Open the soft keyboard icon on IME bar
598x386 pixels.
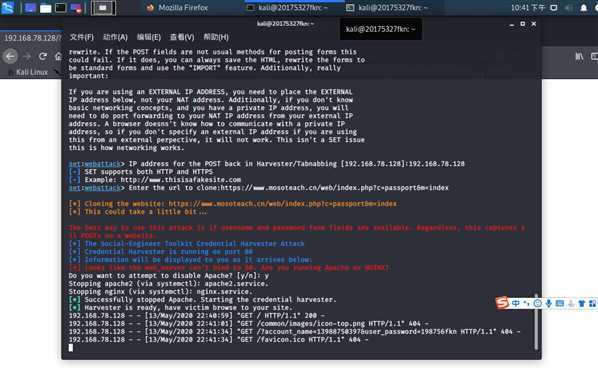coord(559,303)
